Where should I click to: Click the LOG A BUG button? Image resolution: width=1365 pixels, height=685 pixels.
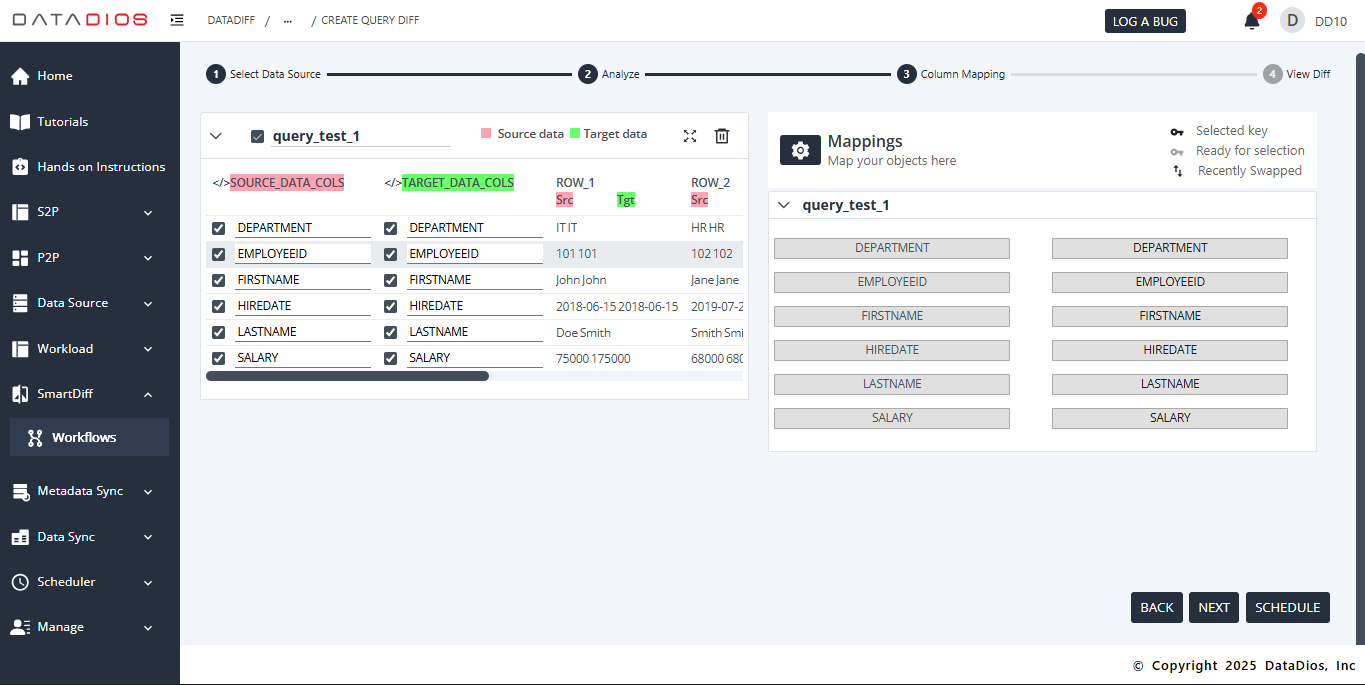point(1145,21)
